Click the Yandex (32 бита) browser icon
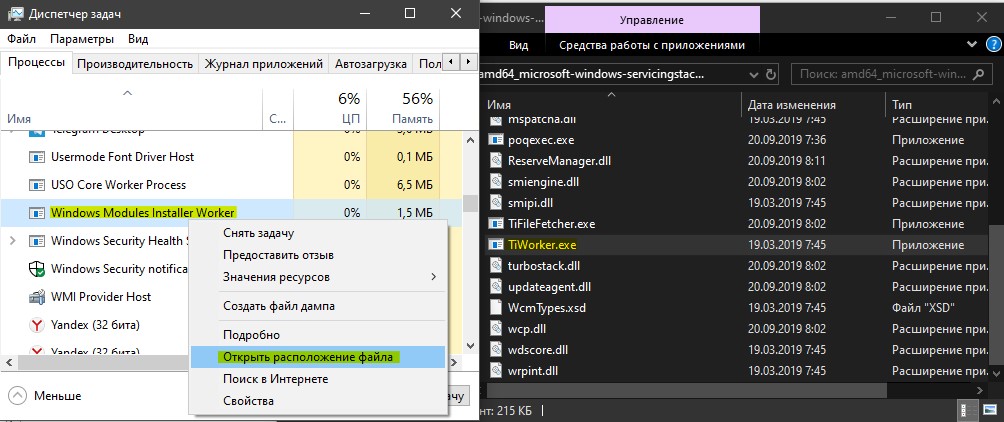Screen dimensions: 1004x422 (x=37, y=325)
